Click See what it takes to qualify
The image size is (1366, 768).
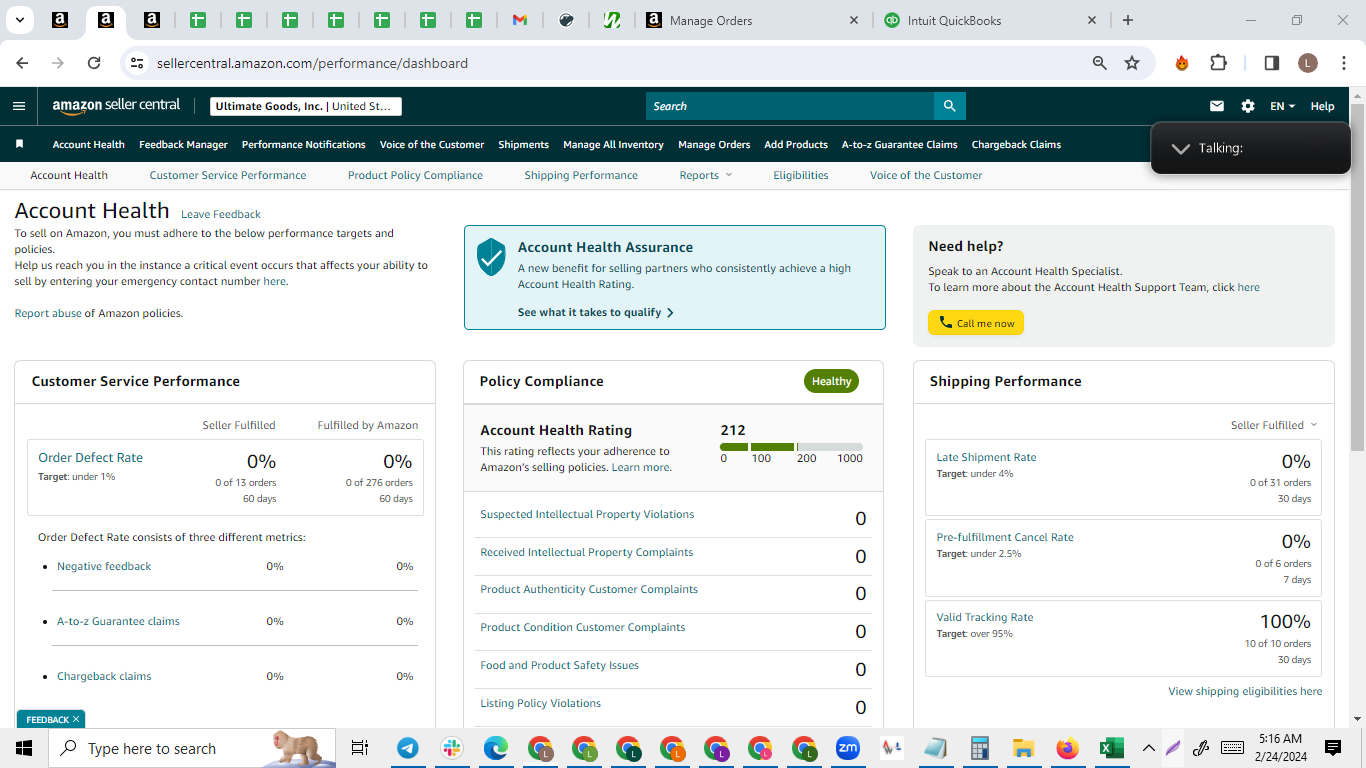pos(596,312)
